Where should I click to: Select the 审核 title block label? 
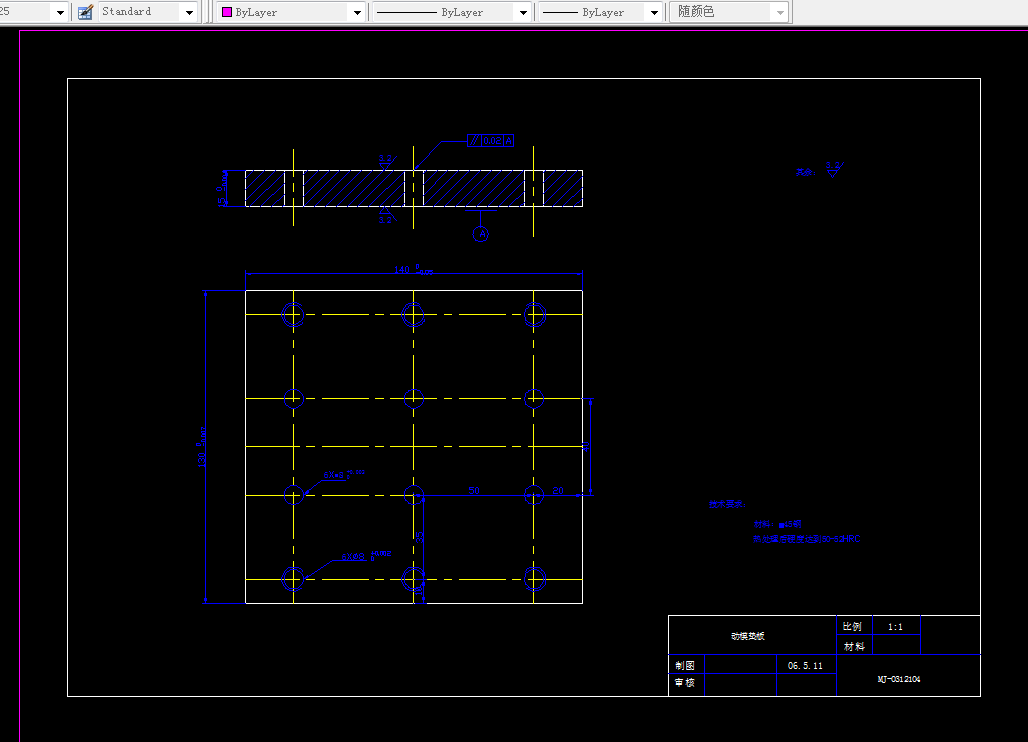click(685, 682)
